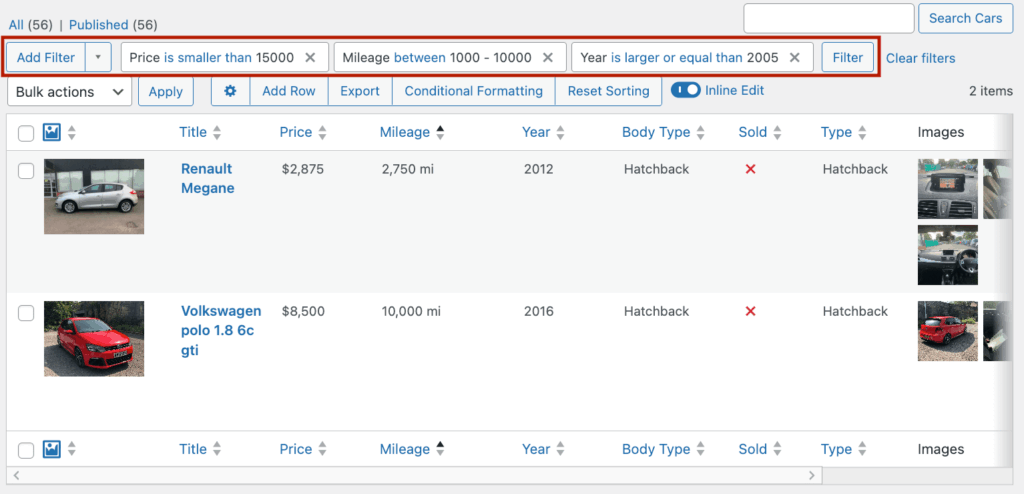Viewport: 1024px width, 494px height.
Task: Click the Clear filters link
Action: 920,58
